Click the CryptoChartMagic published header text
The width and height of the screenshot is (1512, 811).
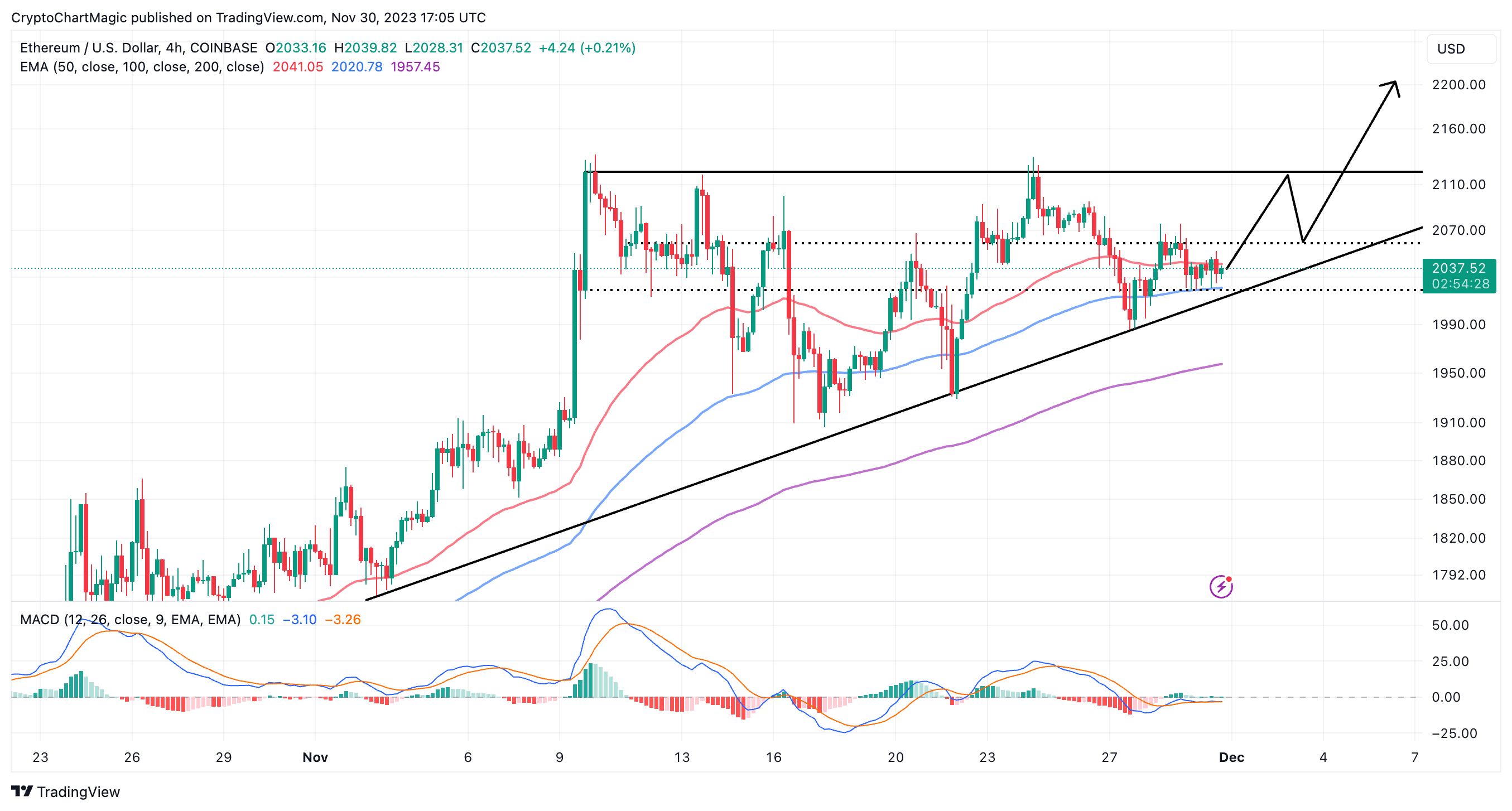tap(249, 18)
